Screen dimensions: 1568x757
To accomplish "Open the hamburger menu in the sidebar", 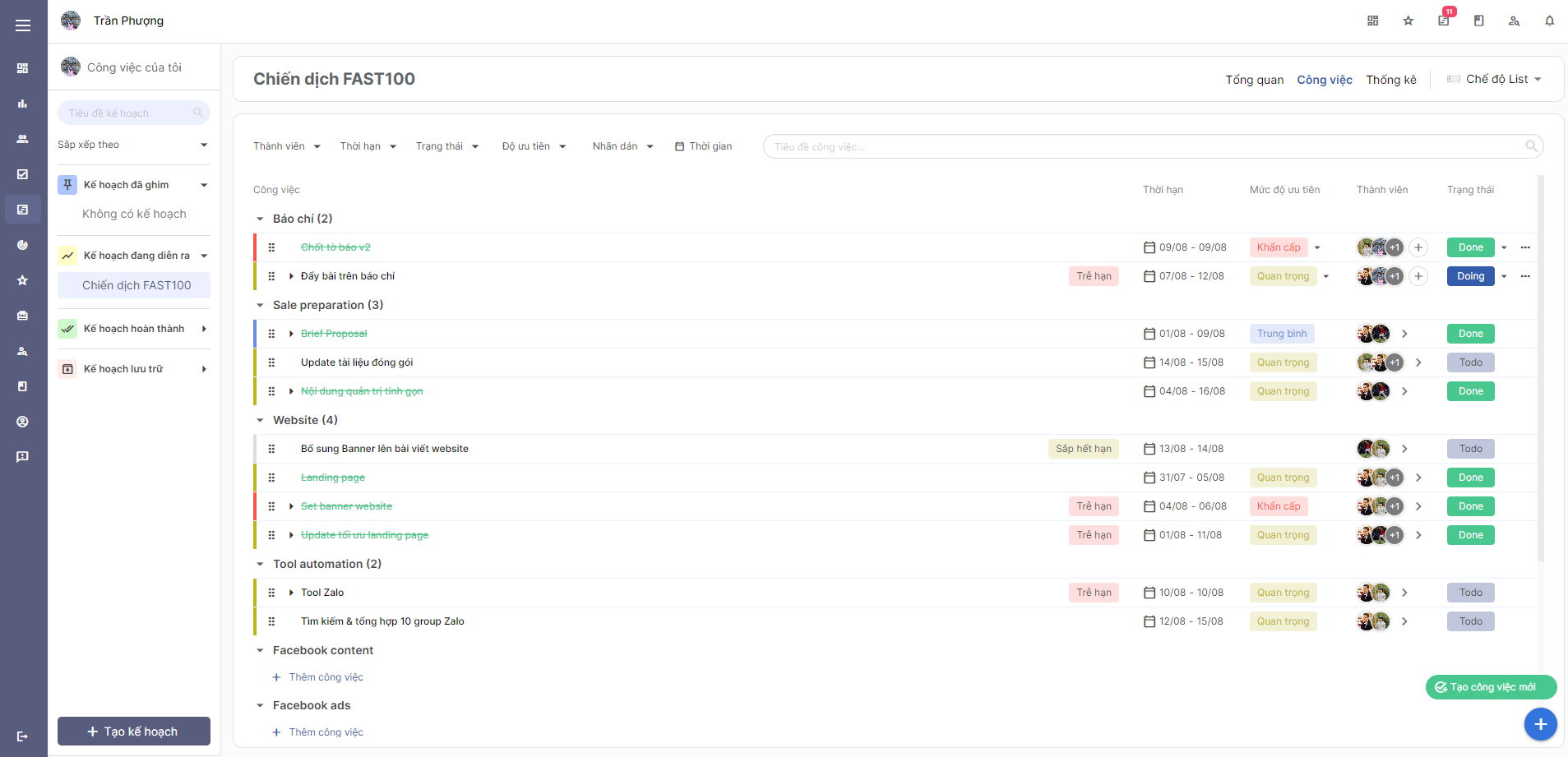I will coord(23,25).
